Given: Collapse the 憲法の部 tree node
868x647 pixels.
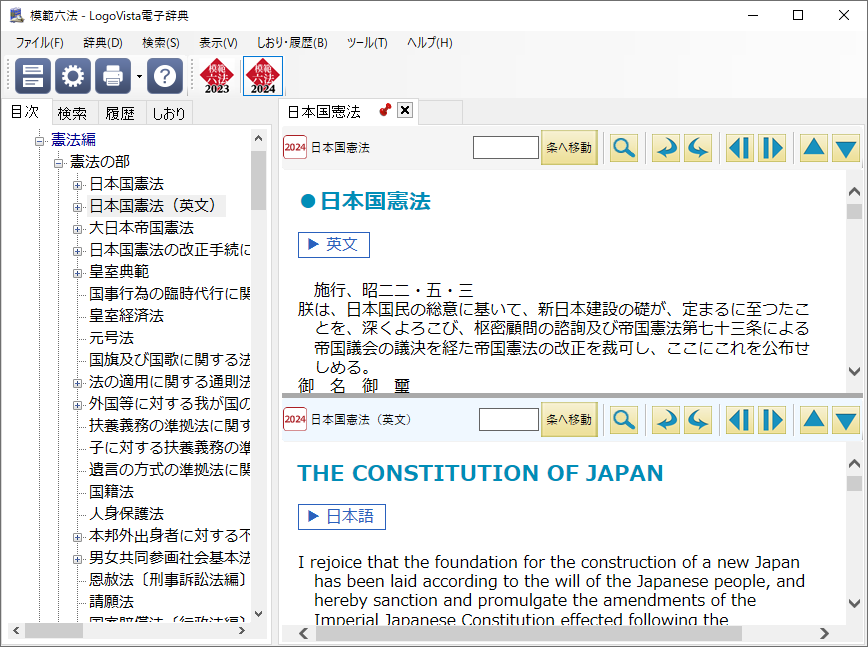Looking at the screenshot, I should (58, 163).
